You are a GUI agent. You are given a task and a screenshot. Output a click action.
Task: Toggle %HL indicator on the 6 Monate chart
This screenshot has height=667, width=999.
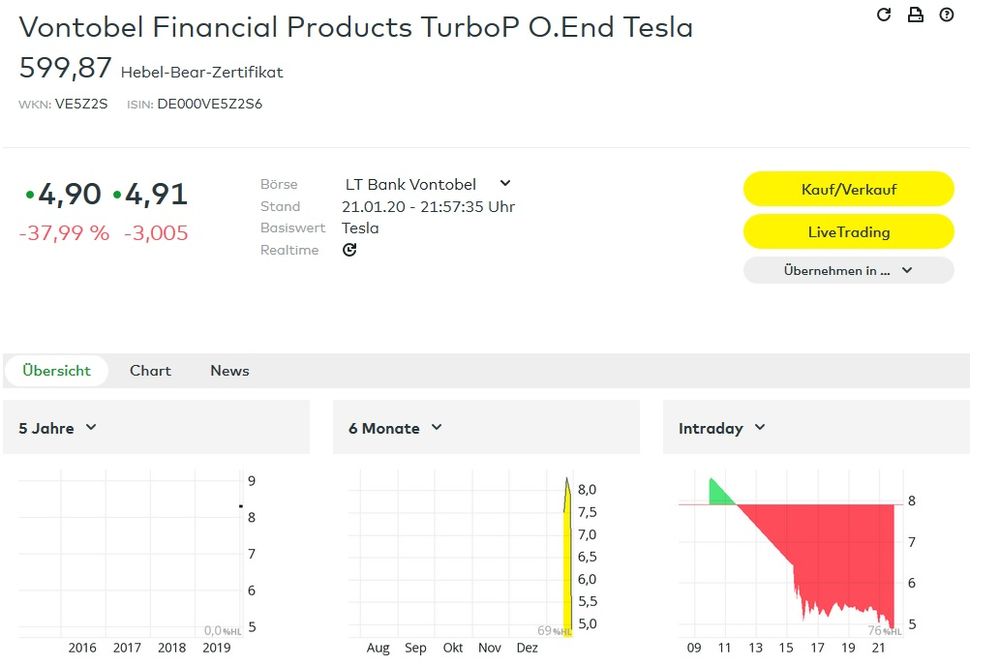pos(553,630)
